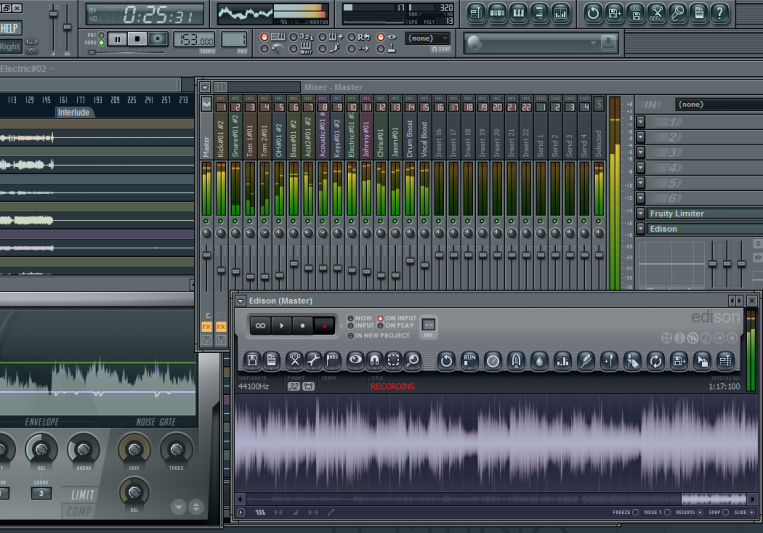This screenshot has width=763, height=533.
Task: Open Edison slot dropdown arrow in mixer
Action: (640, 228)
